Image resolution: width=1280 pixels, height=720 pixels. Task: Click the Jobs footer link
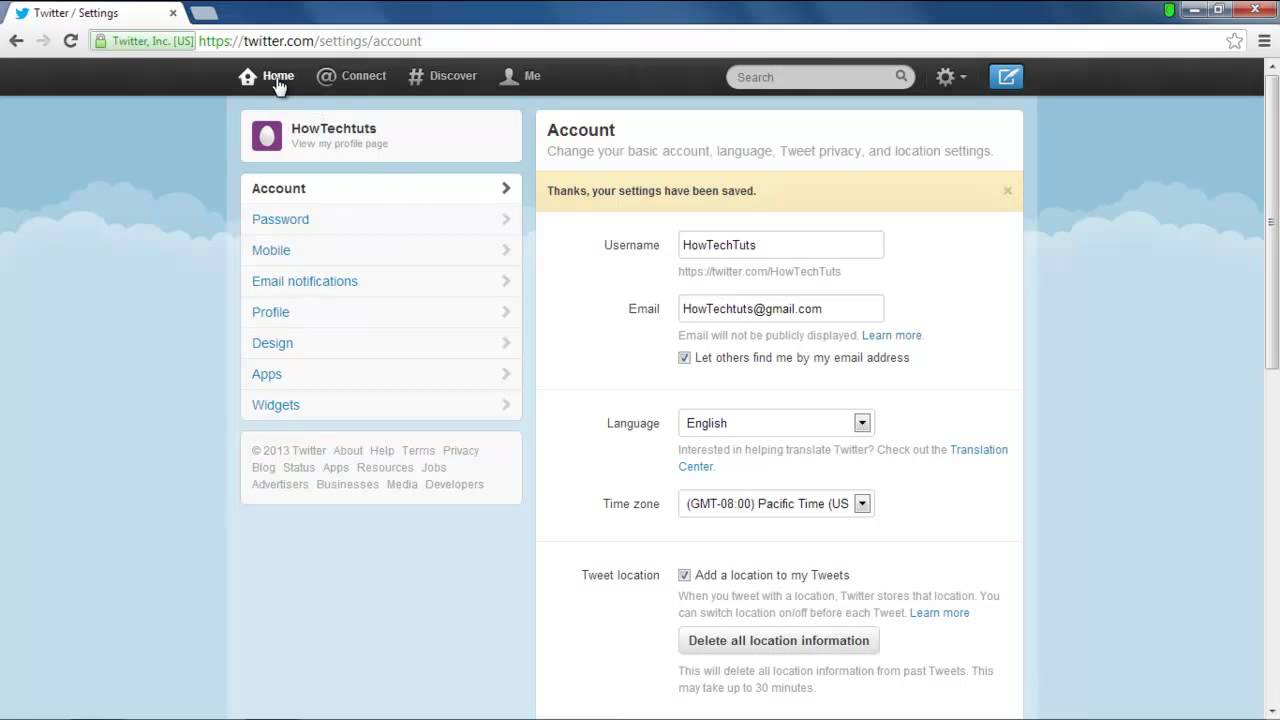[434, 468]
